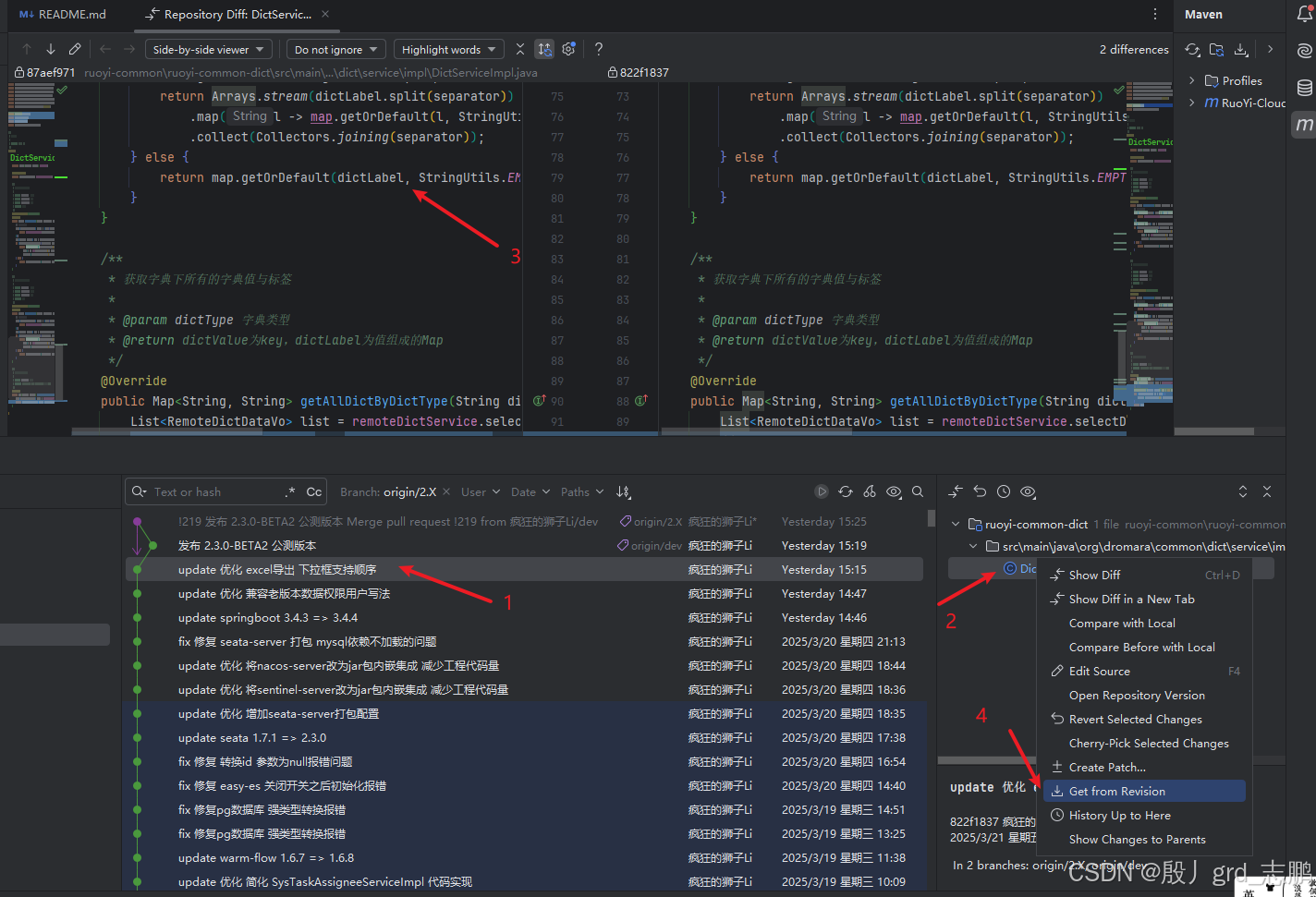Click the Maven download sources icon
Image resolution: width=1316 pixels, height=897 pixels.
point(1240,50)
